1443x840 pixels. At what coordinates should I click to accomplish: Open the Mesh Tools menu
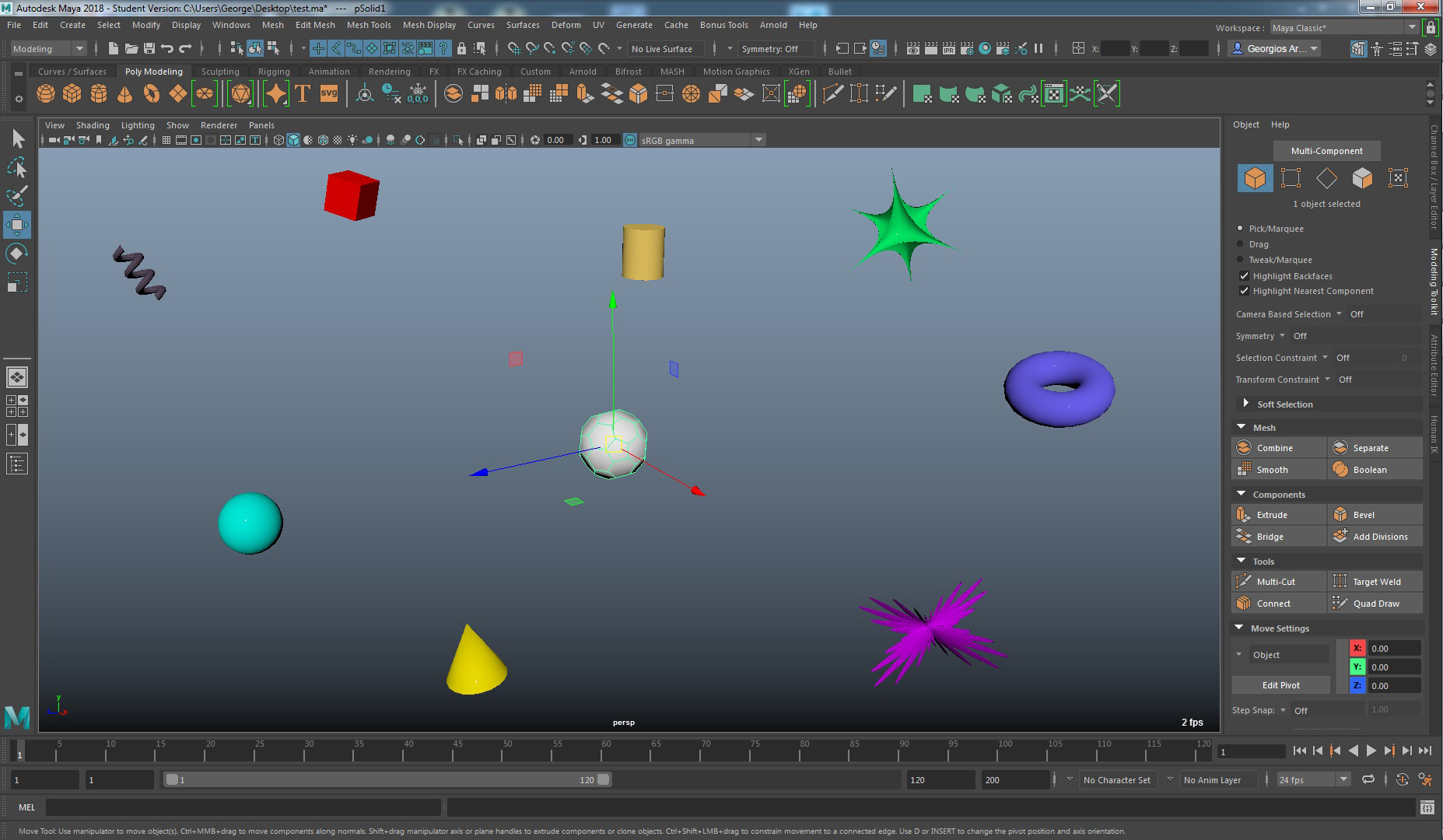(369, 25)
